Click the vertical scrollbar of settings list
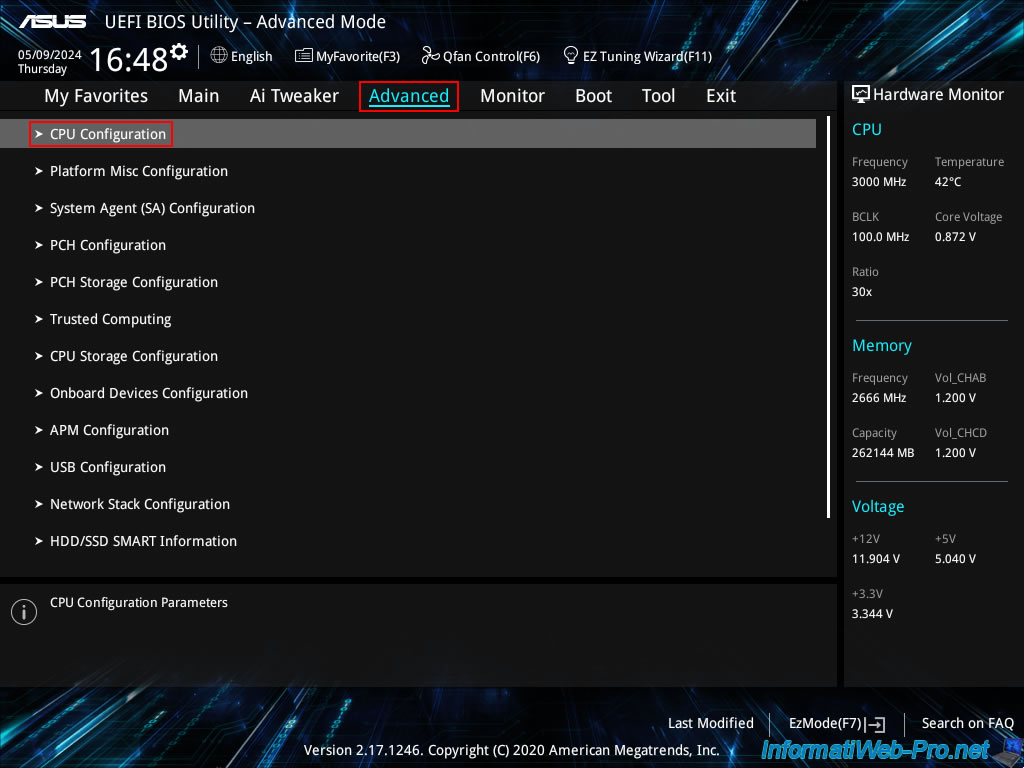This screenshot has width=1024, height=768. [828, 320]
